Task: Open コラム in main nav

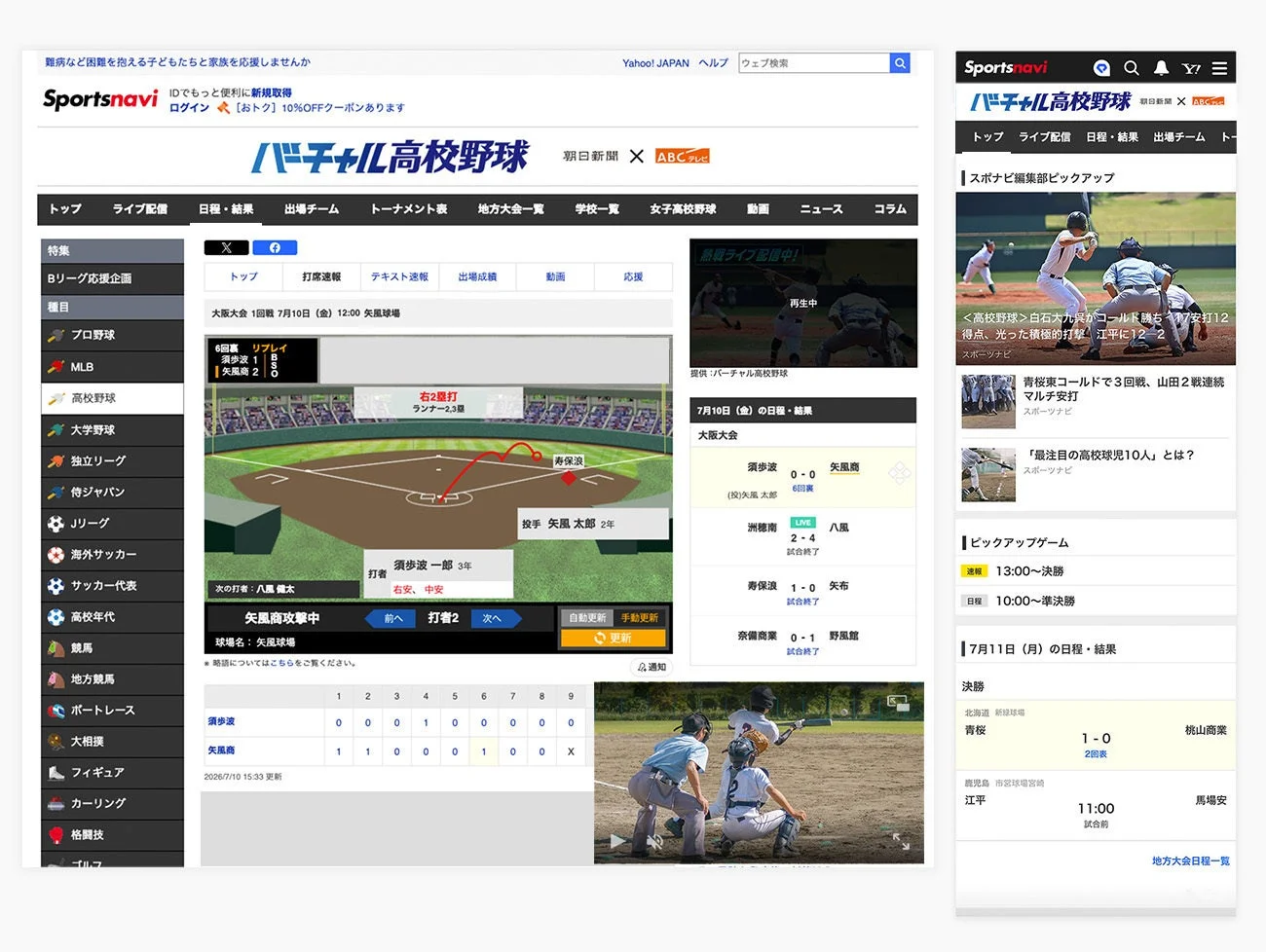Action: coord(890,209)
